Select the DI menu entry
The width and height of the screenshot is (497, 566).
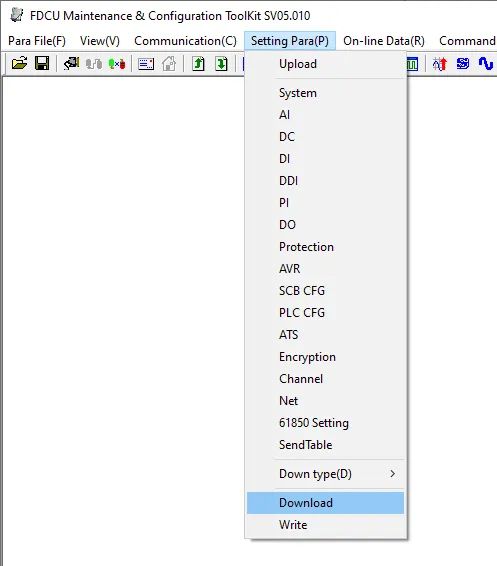(326, 159)
